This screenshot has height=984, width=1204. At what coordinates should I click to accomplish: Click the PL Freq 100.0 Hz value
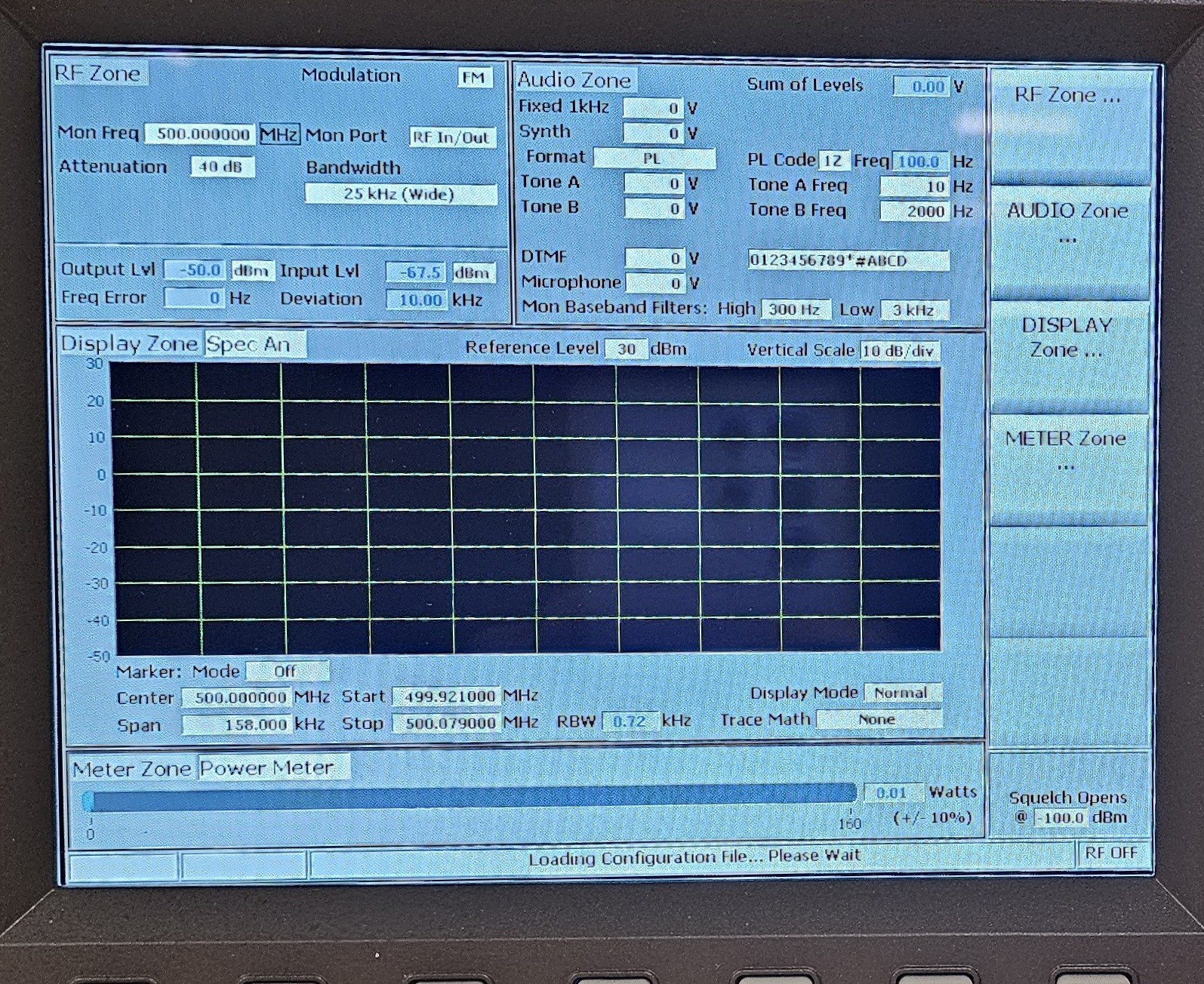(x=919, y=161)
